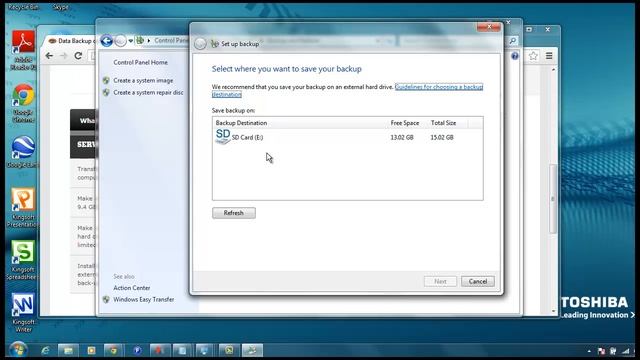The width and height of the screenshot is (640, 360).
Task: Open Google Chrome desktop shortcut
Action: pos(23,103)
